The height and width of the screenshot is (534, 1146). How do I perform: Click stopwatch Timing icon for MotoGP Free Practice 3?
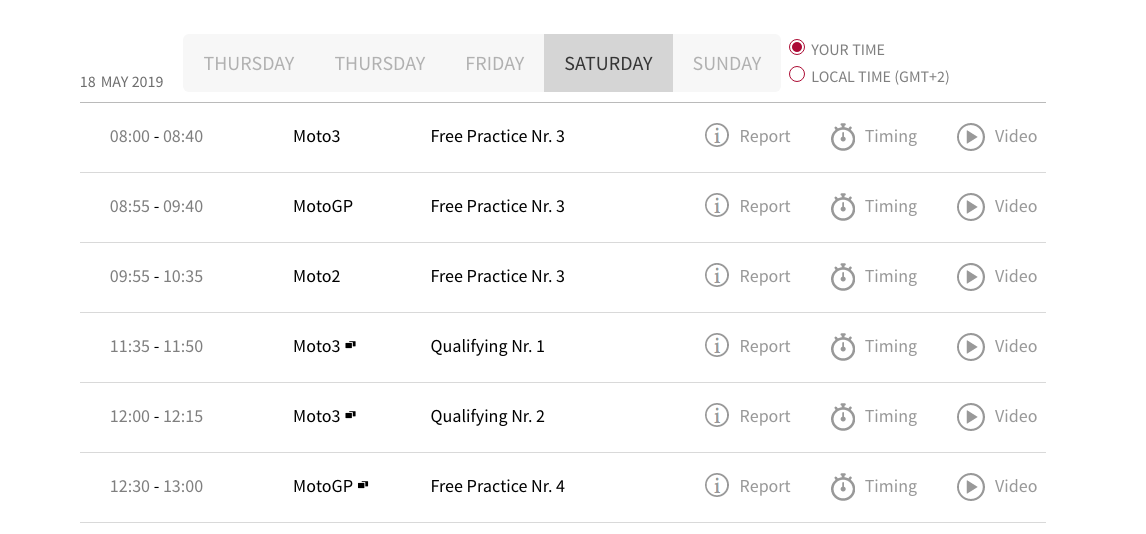coord(843,207)
